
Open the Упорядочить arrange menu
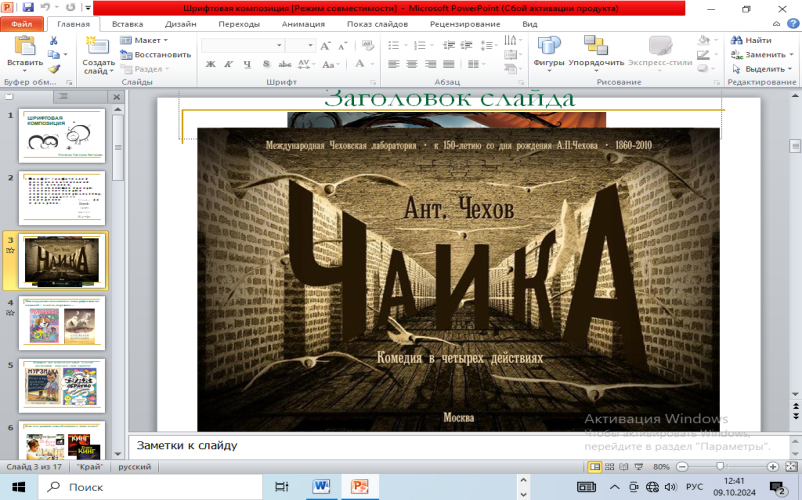[x=596, y=52]
